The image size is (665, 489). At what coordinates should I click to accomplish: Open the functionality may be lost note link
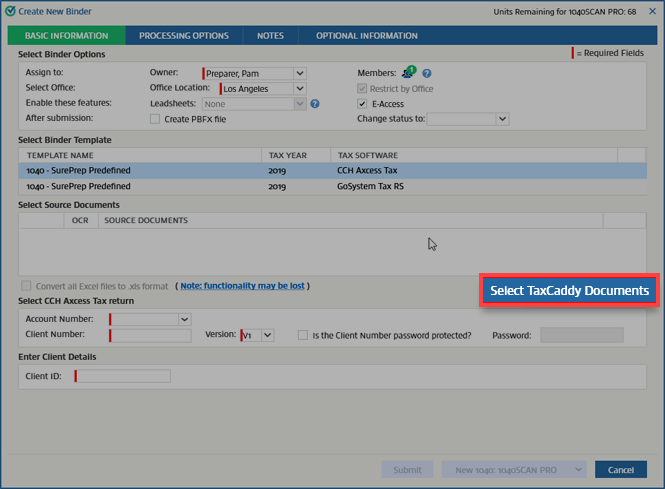pos(242,286)
